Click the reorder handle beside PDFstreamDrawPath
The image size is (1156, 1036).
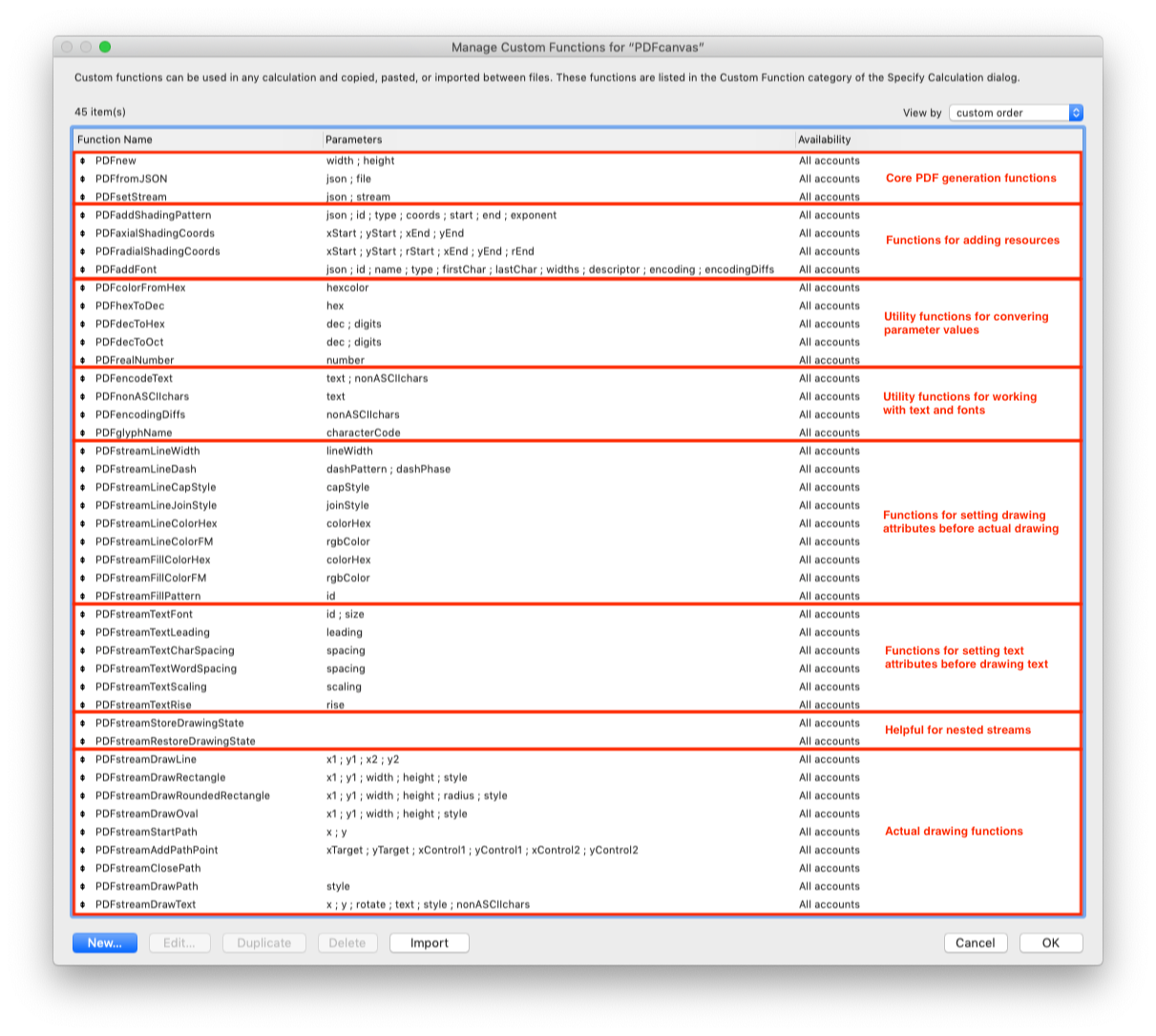point(83,886)
